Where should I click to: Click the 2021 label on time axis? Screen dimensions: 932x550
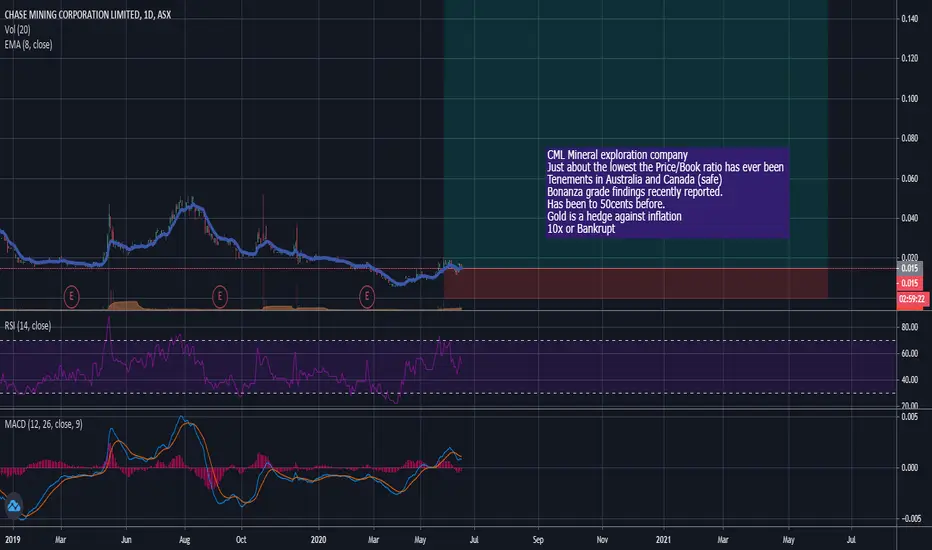click(x=663, y=540)
